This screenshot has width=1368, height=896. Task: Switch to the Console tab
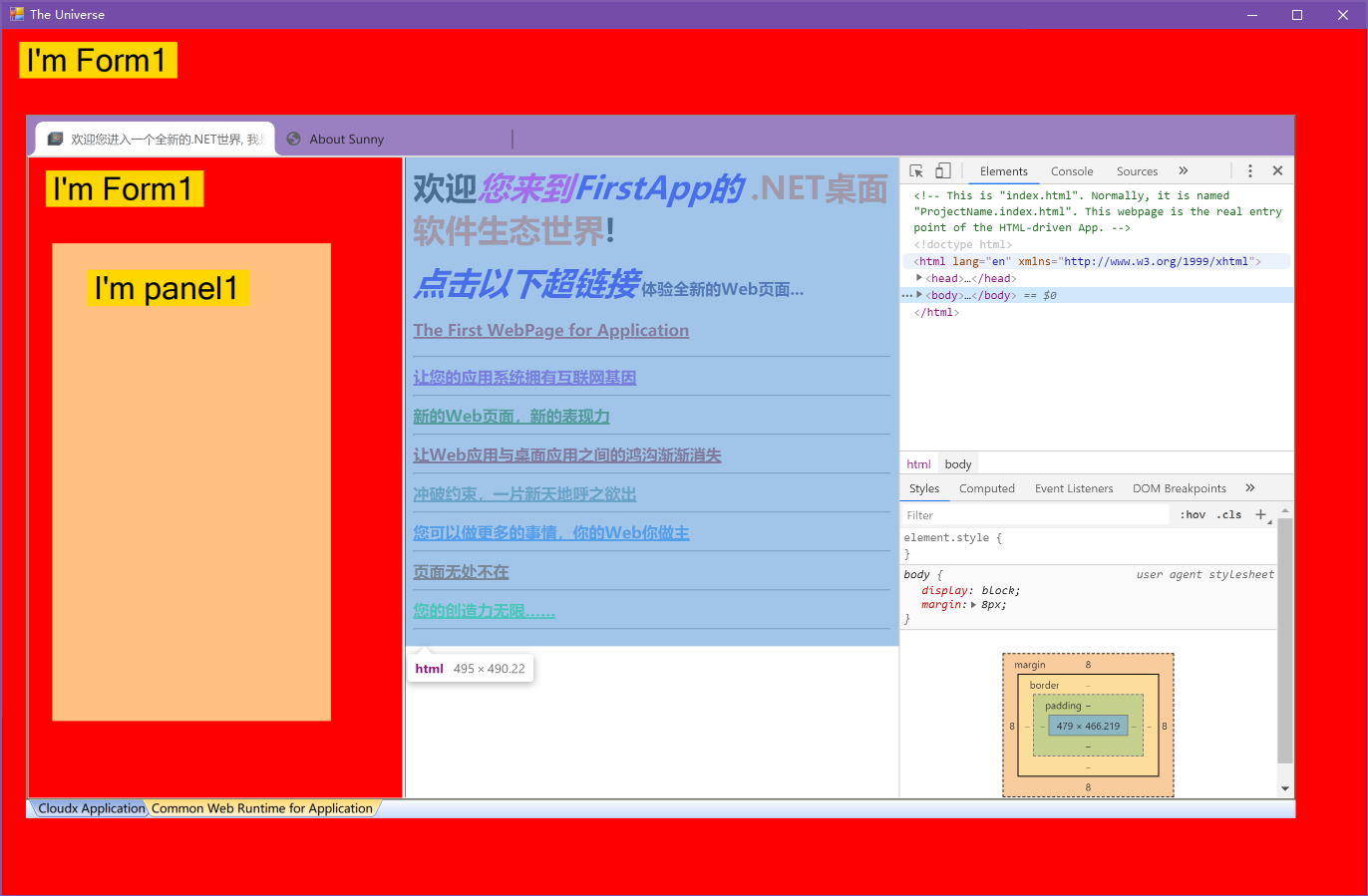pos(1072,171)
